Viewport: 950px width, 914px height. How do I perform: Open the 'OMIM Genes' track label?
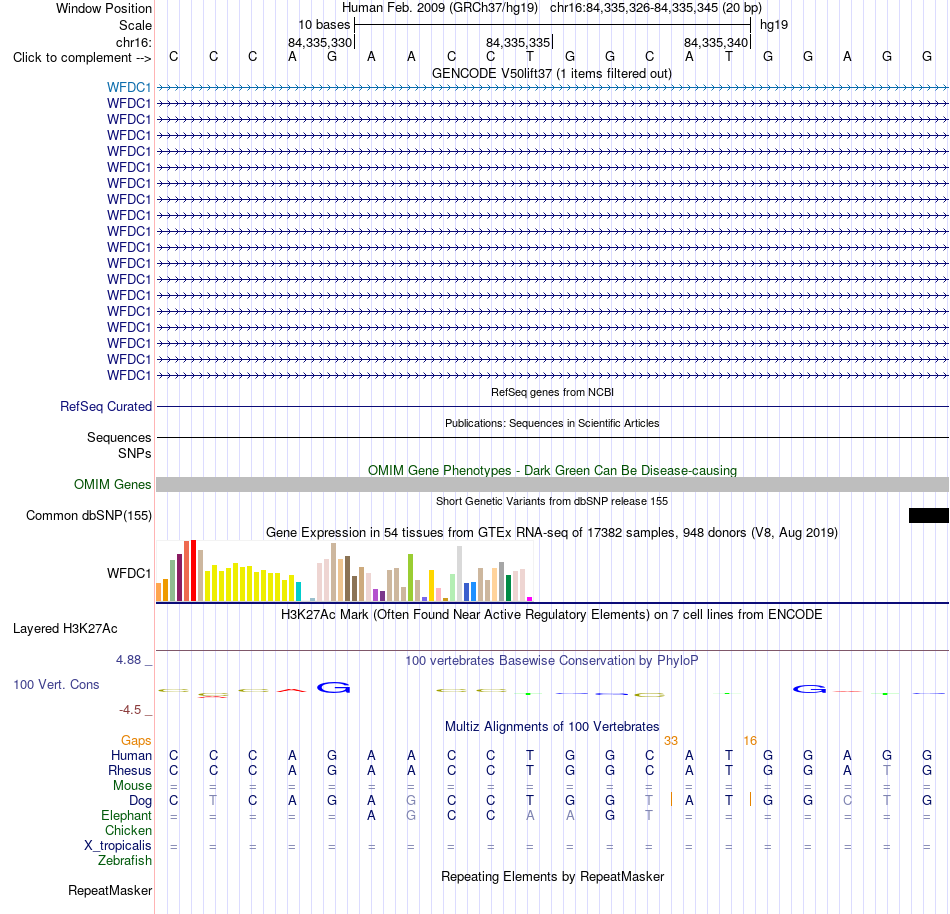(x=112, y=485)
